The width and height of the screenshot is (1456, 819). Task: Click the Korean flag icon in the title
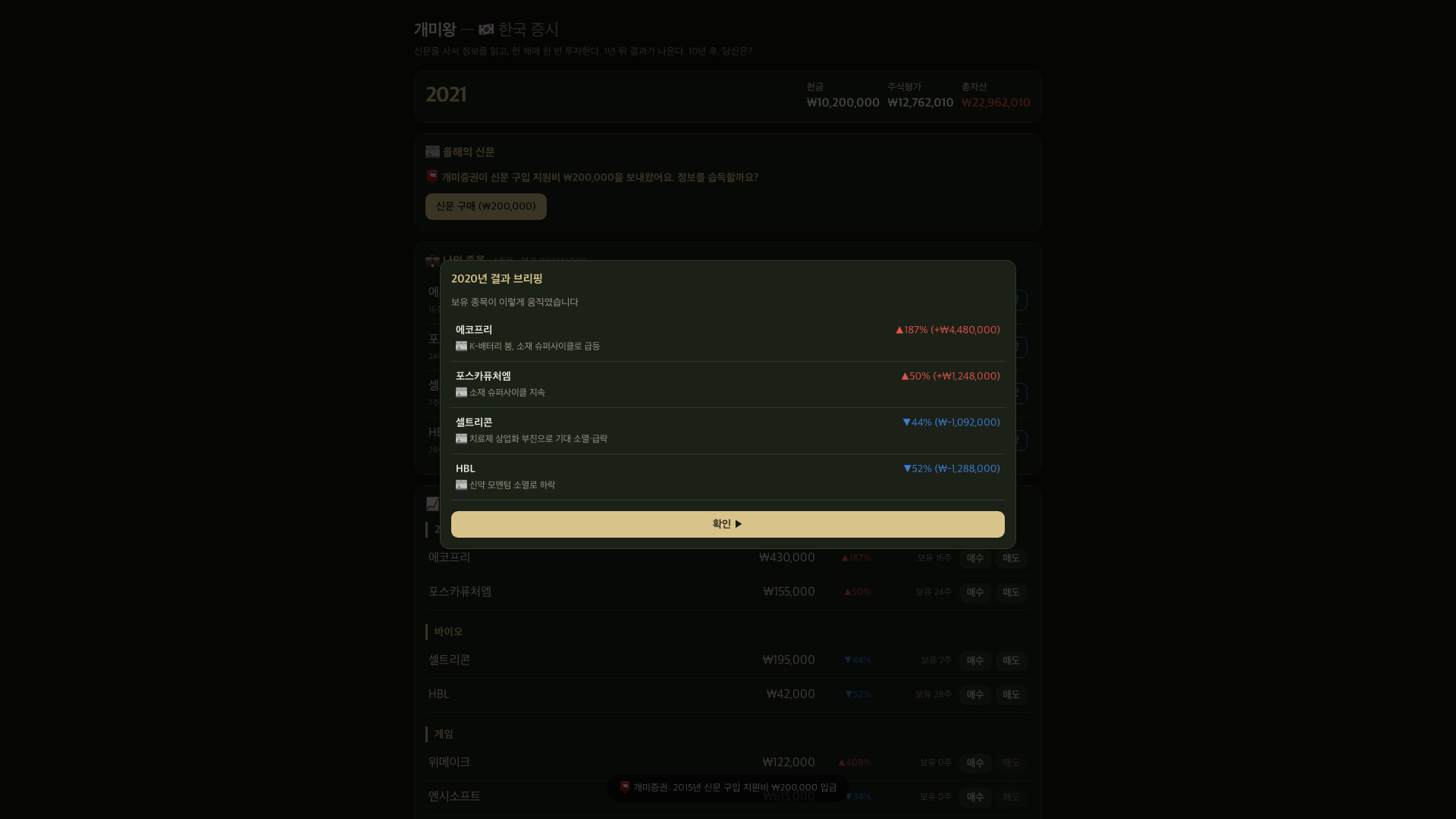pos(486,30)
